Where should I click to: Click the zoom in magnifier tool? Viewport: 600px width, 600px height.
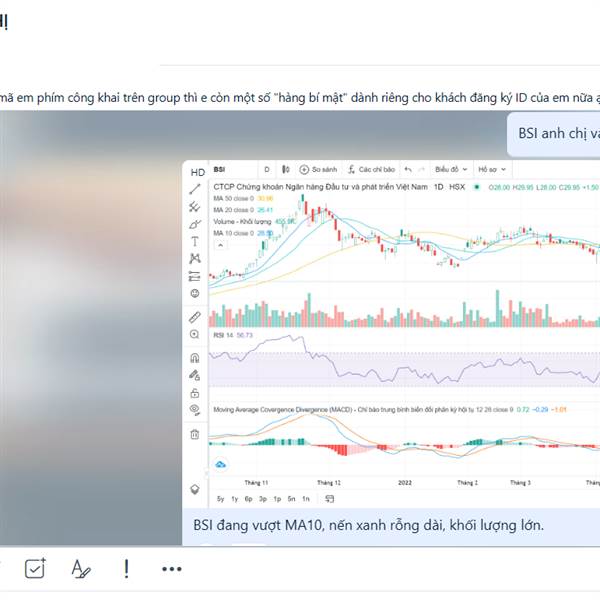pos(195,334)
